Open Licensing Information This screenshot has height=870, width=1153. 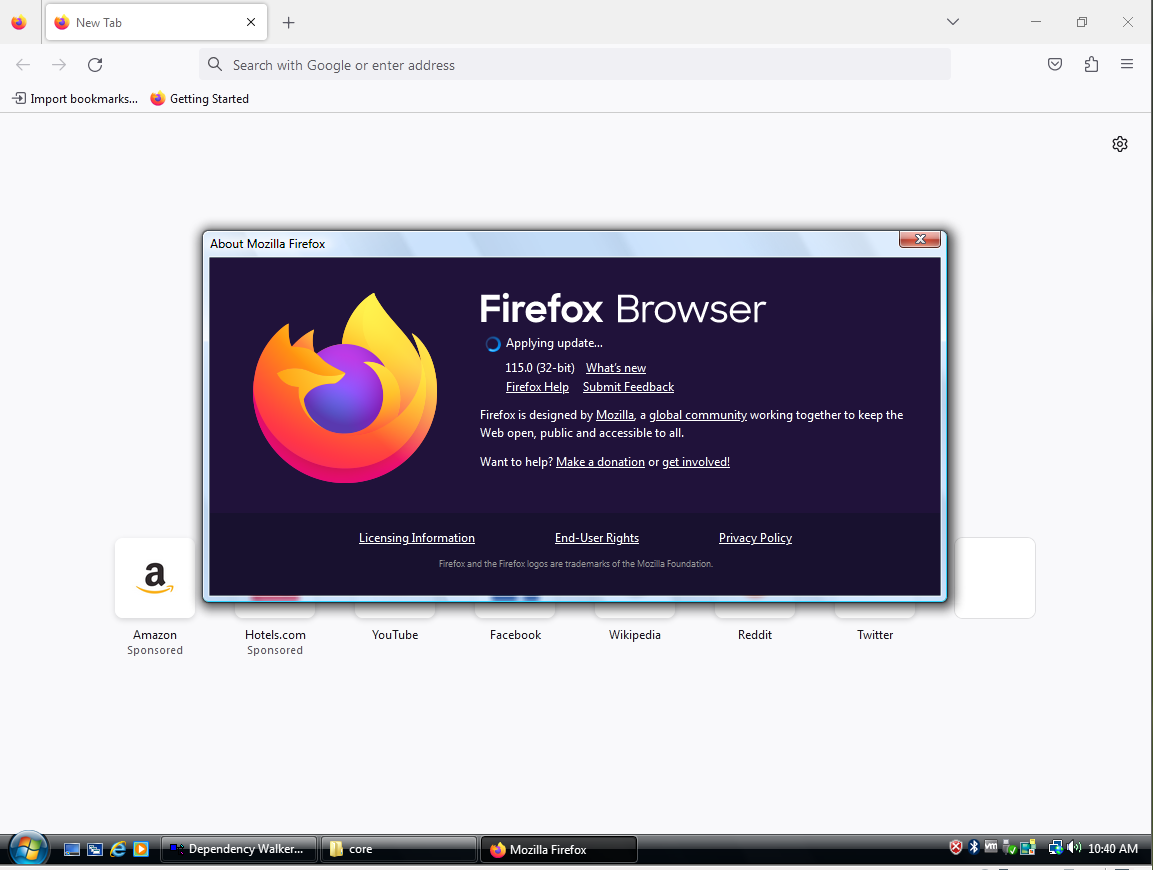pos(417,538)
